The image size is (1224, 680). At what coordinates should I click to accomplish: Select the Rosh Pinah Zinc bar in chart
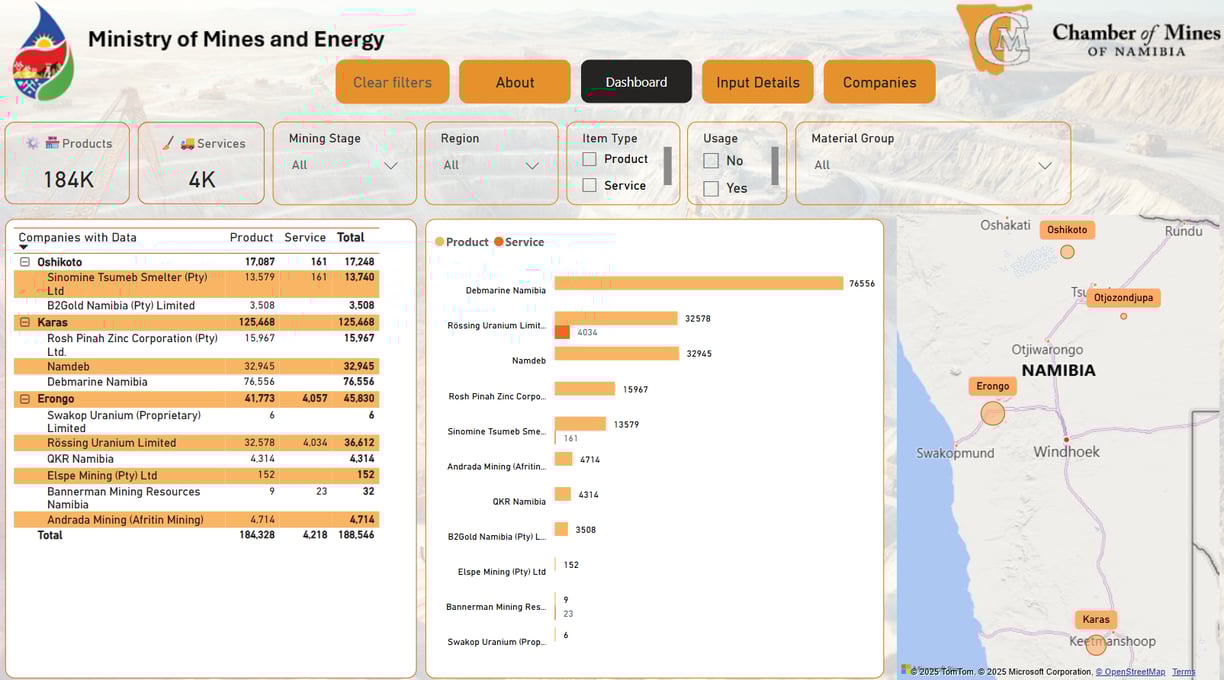click(x=584, y=389)
